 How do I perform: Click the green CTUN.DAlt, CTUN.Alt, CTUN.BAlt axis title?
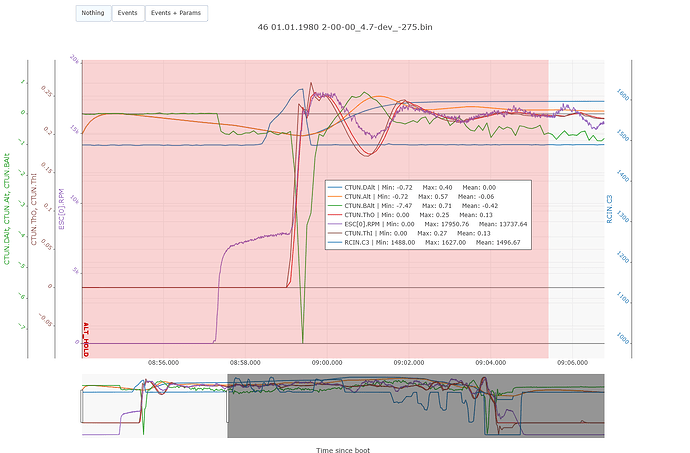tap(7, 209)
